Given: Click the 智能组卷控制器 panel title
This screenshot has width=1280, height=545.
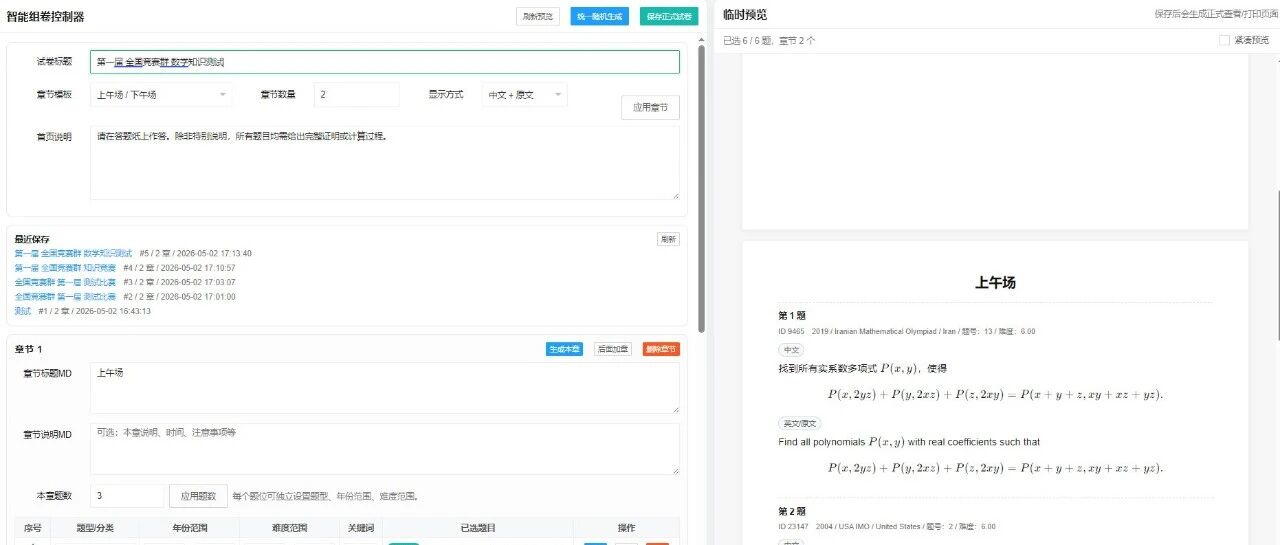Looking at the screenshot, I should click(45, 17).
